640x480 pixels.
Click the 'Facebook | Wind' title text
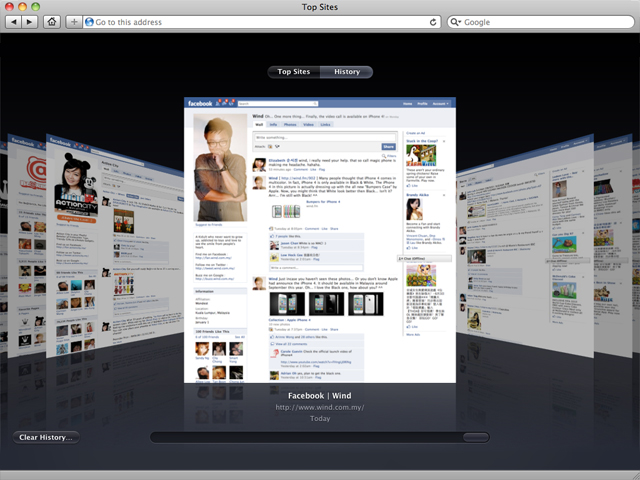(320, 396)
